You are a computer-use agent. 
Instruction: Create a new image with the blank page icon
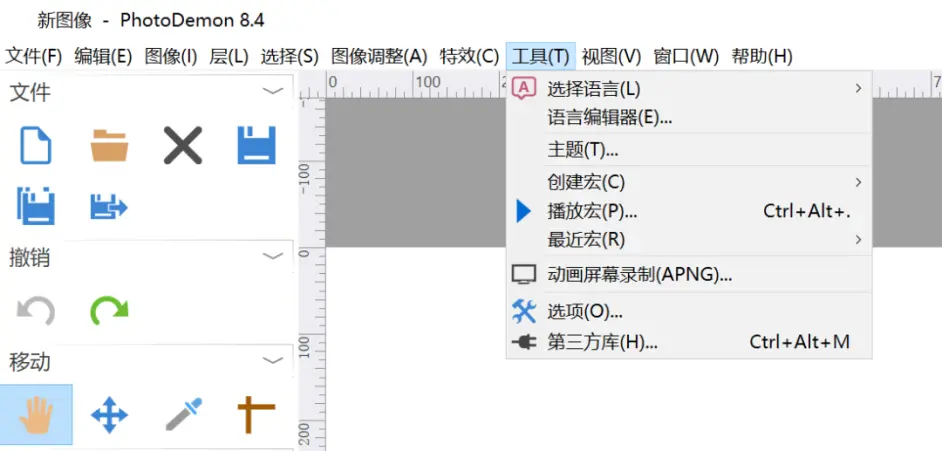[36, 145]
